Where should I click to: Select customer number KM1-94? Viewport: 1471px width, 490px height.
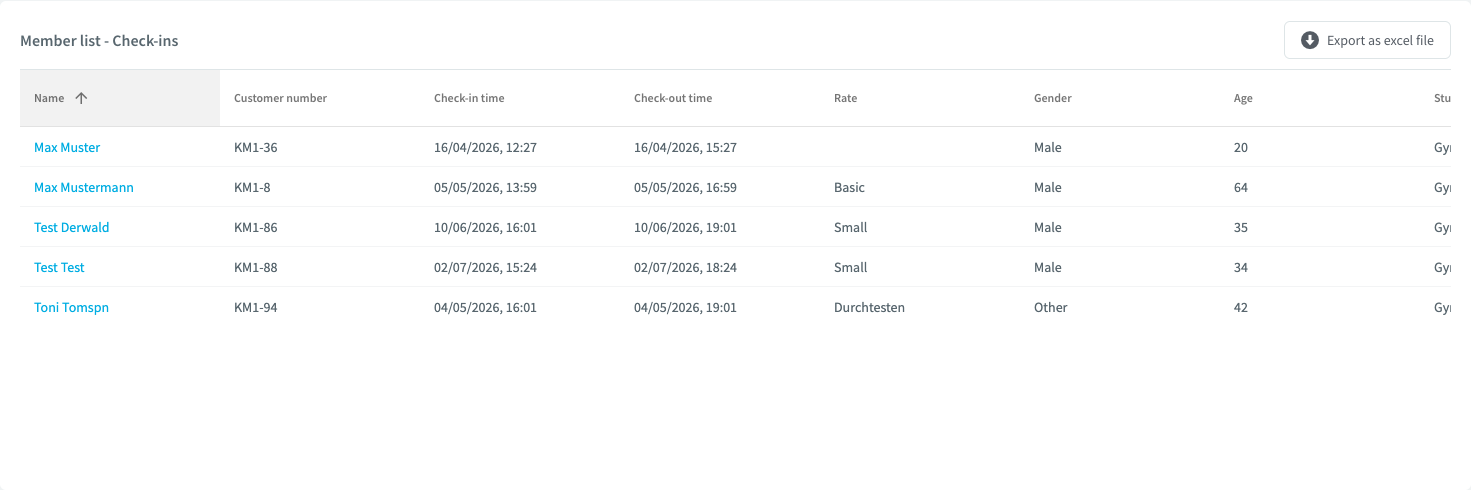(x=256, y=307)
